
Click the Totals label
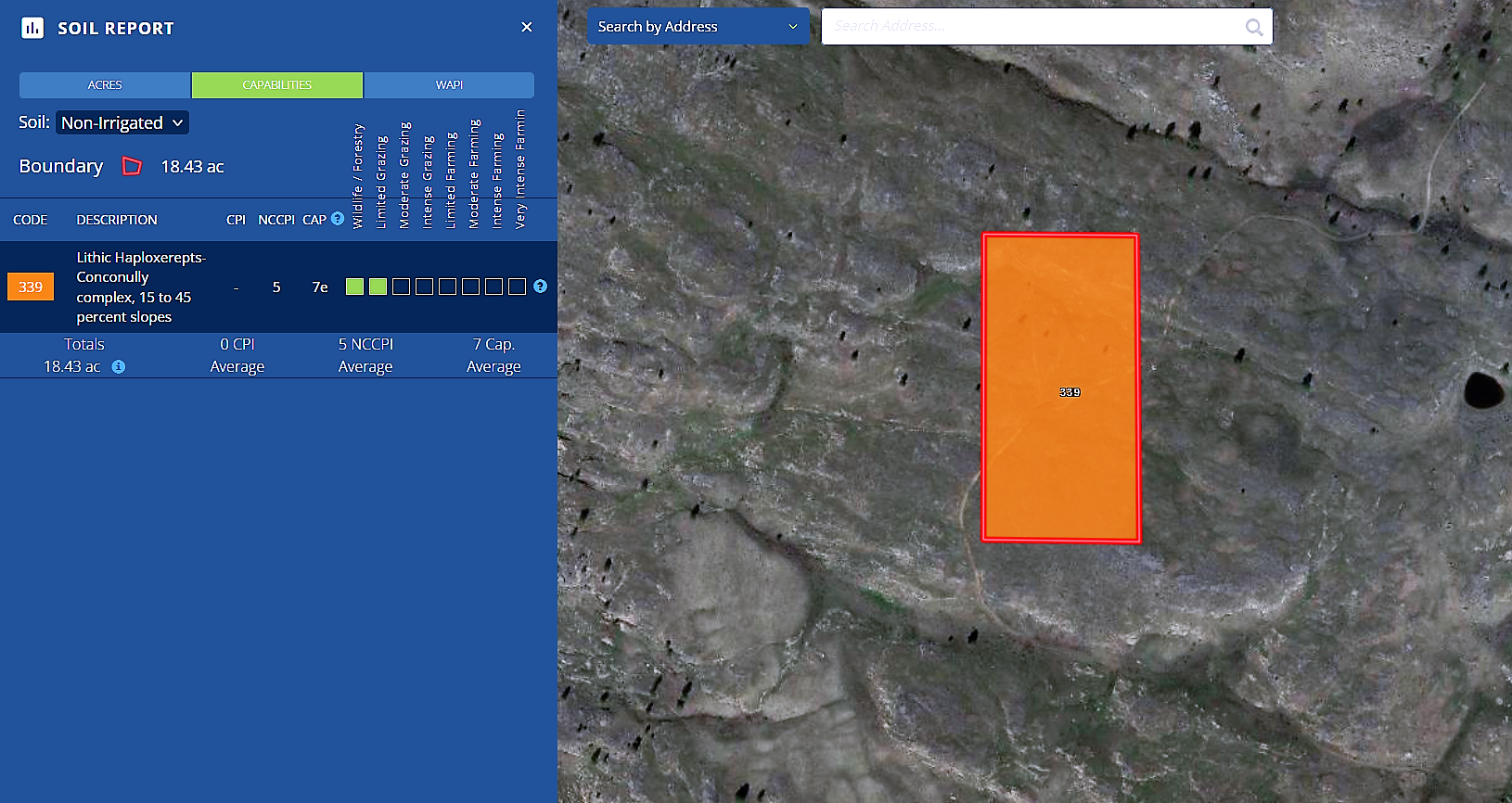(84, 344)
